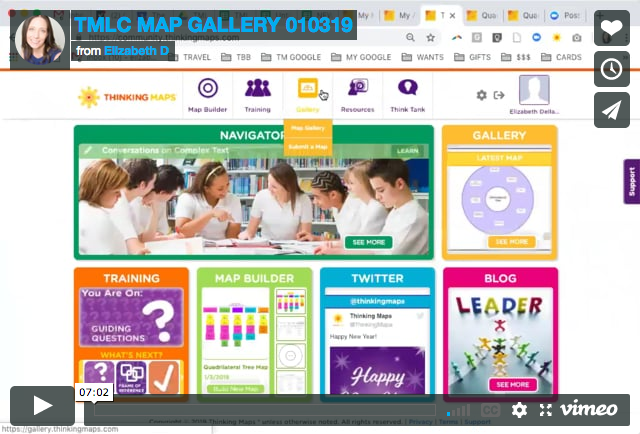Screen dimensions: 640x434
Task: Play the Vimeo video
Action: coord(42,406)
